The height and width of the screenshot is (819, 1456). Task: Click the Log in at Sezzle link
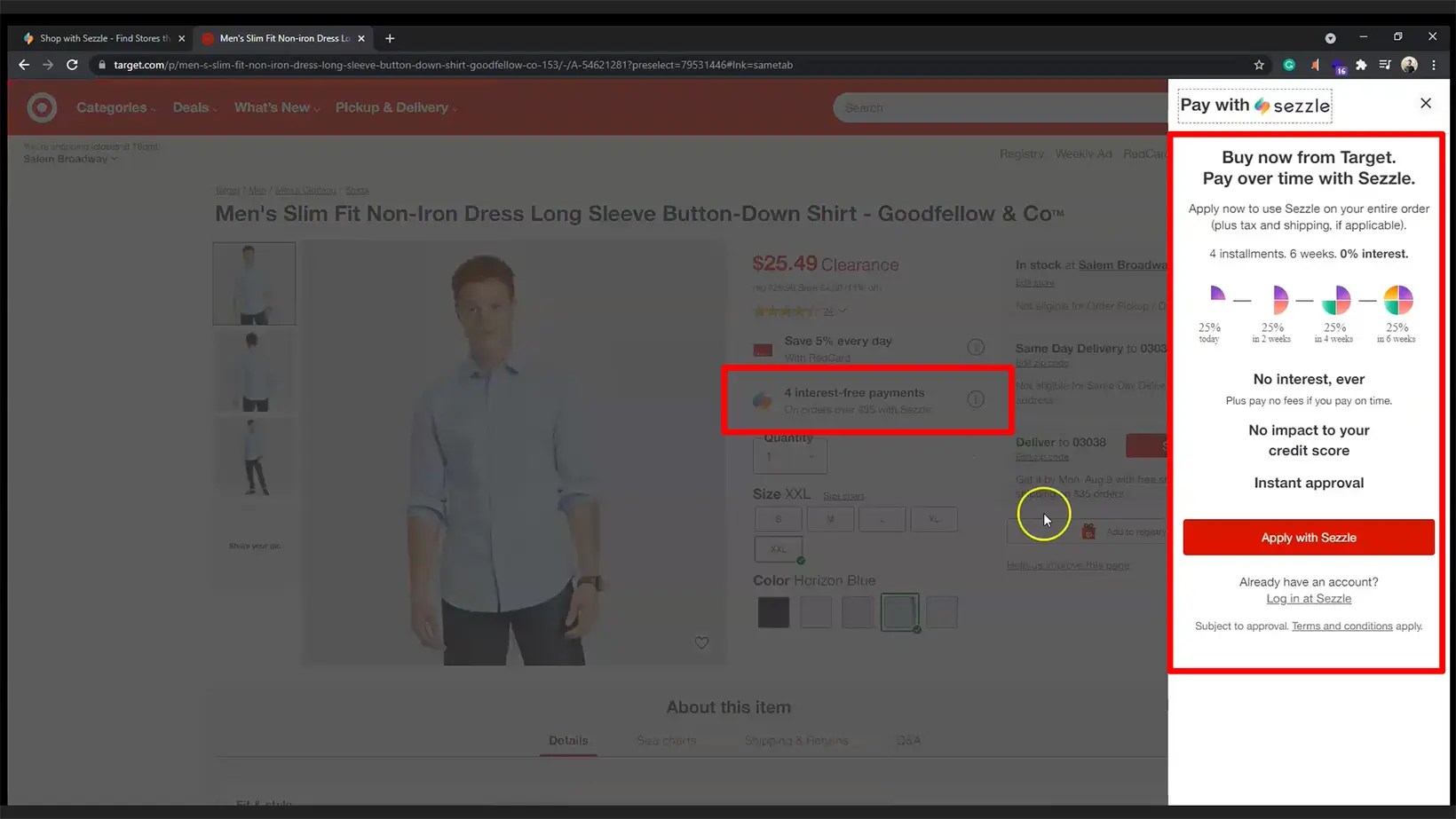coord(1309,599)
